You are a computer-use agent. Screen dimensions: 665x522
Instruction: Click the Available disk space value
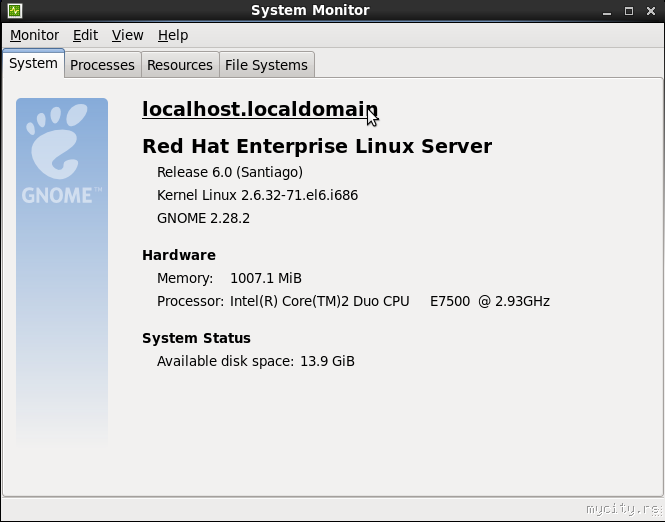coord(327,361)
